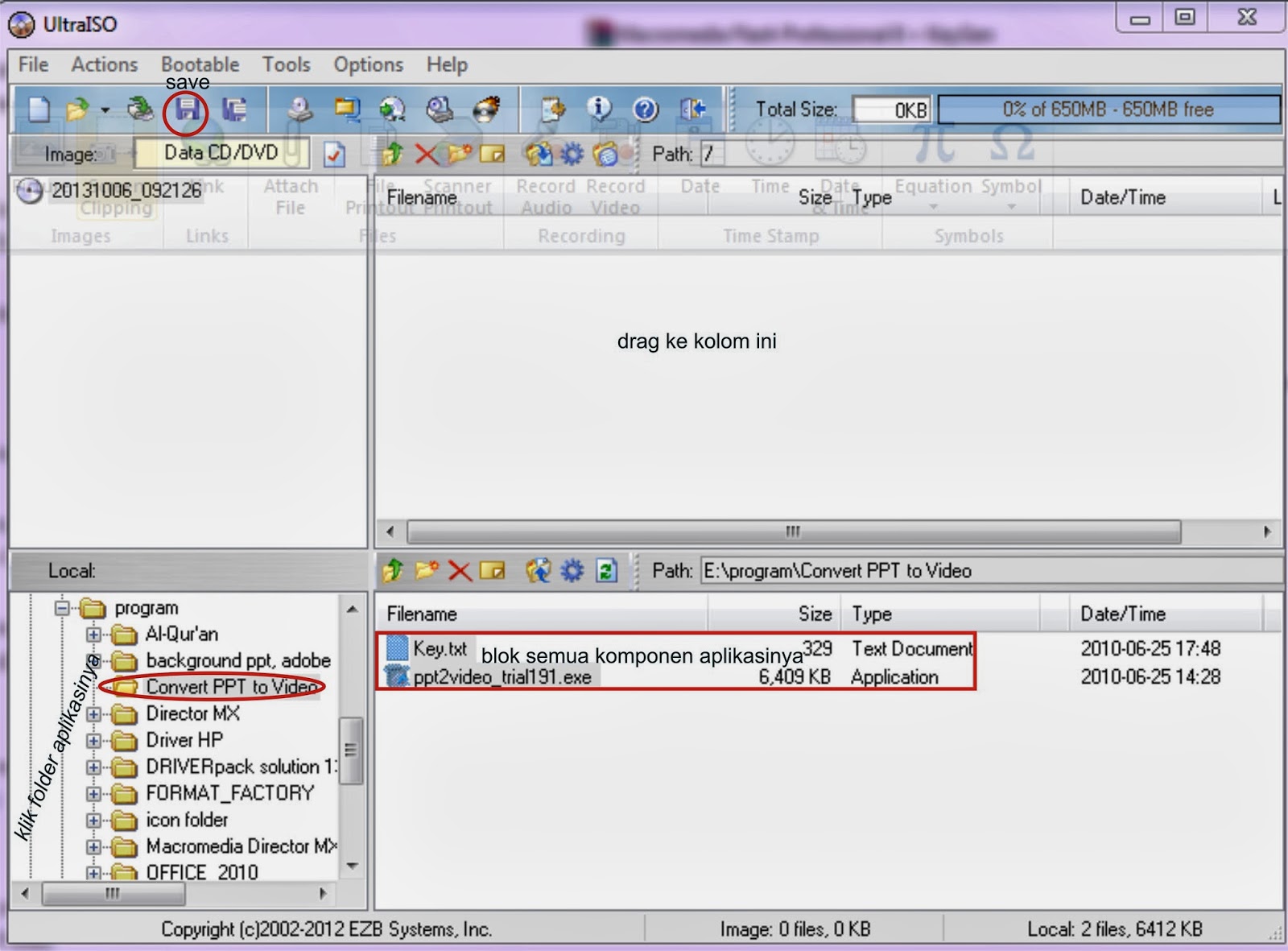Image resolution: width=1288 pixels, height=951 pixels.
Task: Open the Bootable menu
Action: click(200, 64)
